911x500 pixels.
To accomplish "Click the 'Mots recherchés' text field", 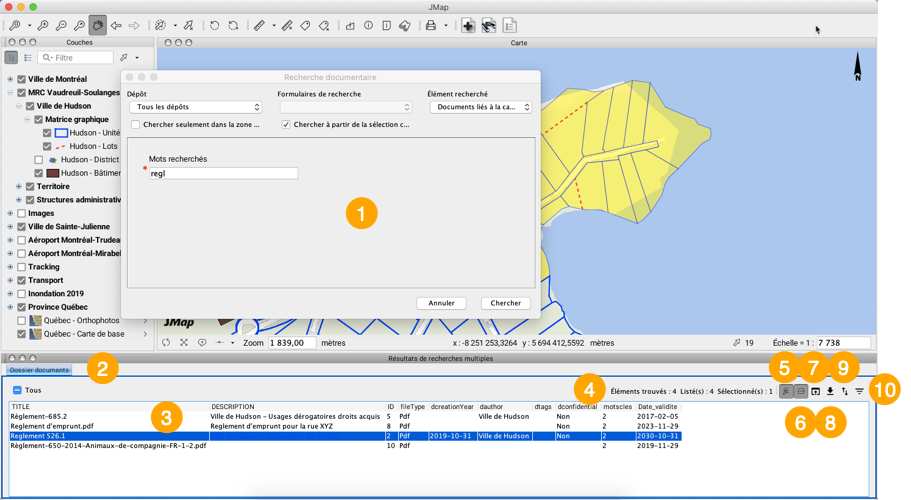I will [222, 173].
